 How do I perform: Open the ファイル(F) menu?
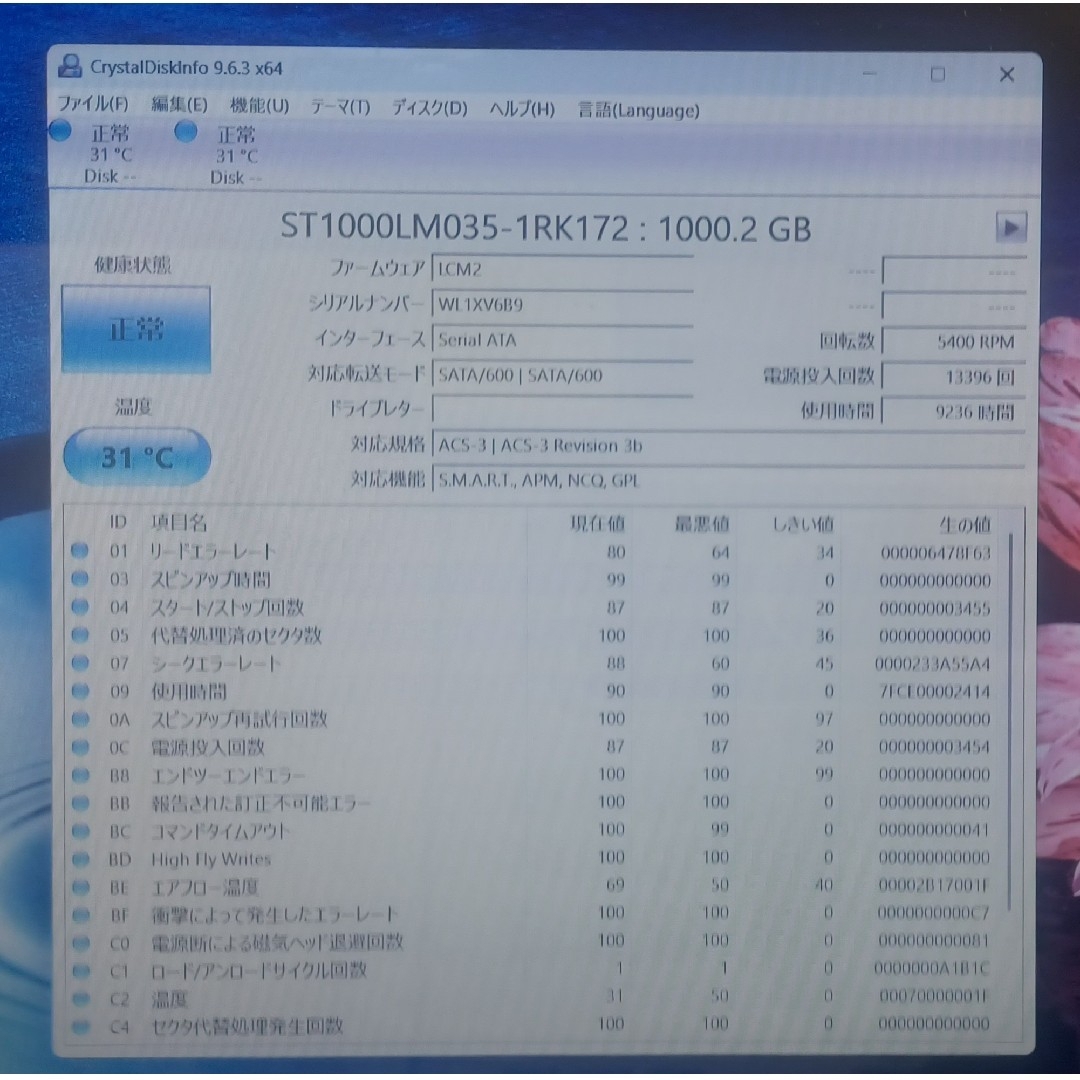pyautogui.click(x=92, y=104)
